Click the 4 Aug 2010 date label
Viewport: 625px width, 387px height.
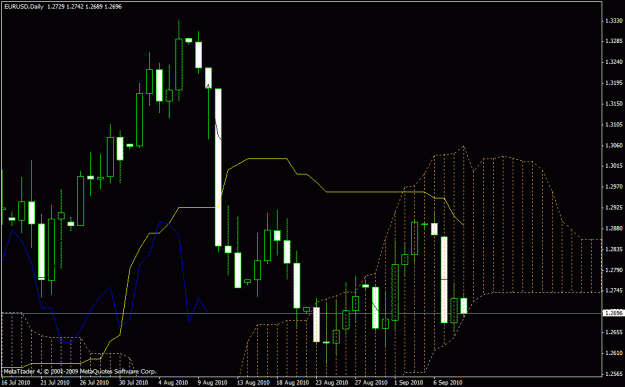(x=173, y=382)
